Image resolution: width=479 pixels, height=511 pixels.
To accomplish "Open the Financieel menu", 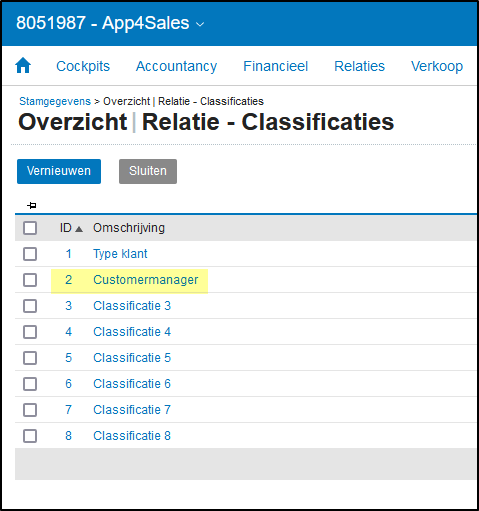I will coord(276,66).
